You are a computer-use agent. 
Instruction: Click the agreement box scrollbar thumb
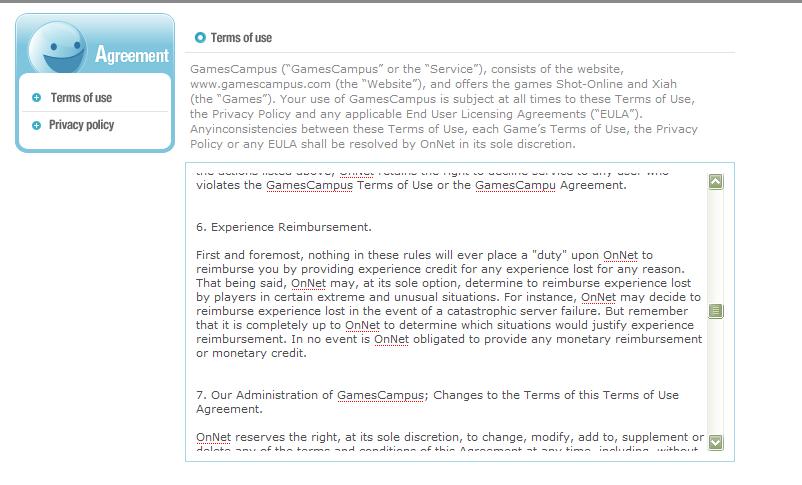tap(715, 311)
